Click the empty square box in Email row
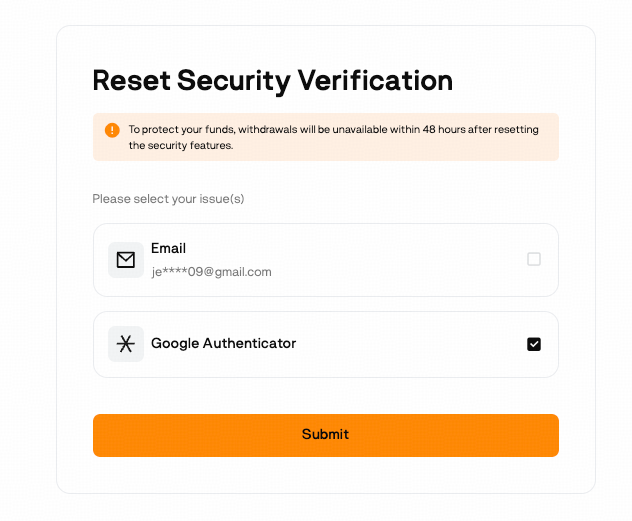632x521 pixels. tap(534, 259)
